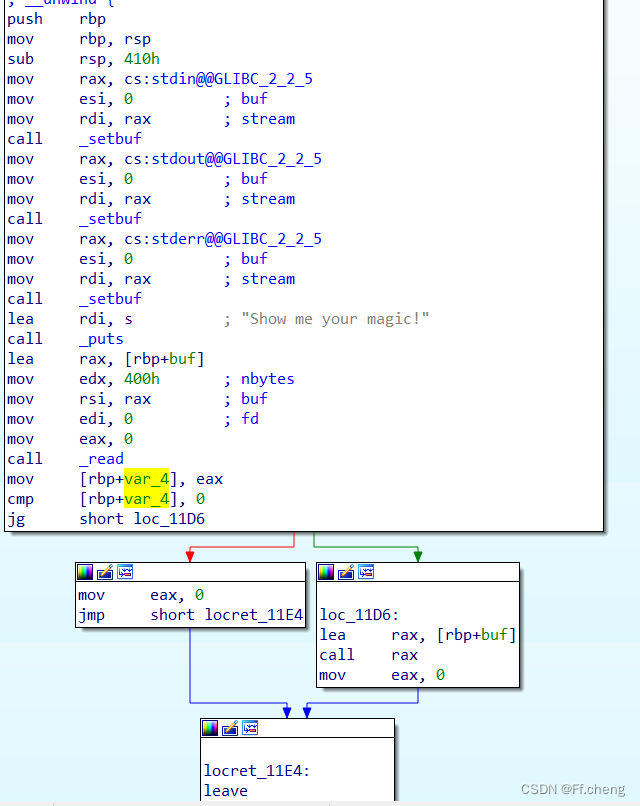
Task: Jump to stderr@@GLIBC_2_2_5 symbol
Action: 236,239
